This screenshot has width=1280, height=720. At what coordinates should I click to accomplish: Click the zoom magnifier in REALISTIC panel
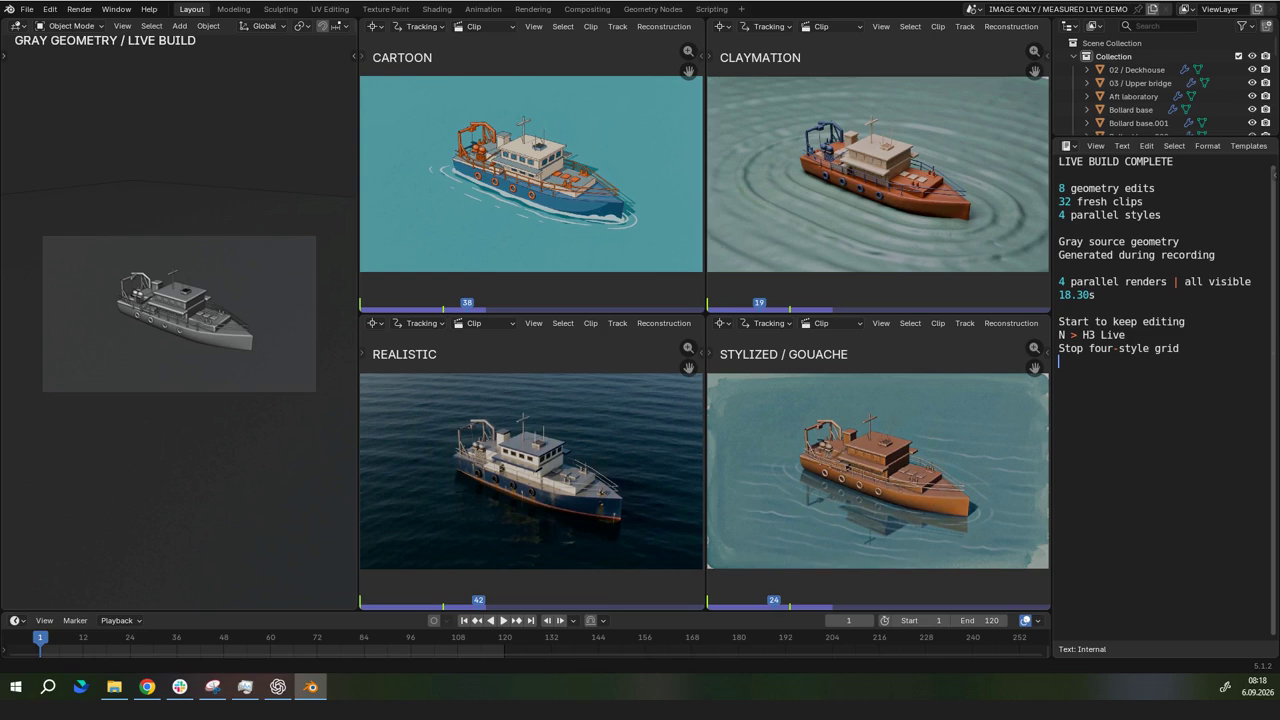tap(688, 348)
